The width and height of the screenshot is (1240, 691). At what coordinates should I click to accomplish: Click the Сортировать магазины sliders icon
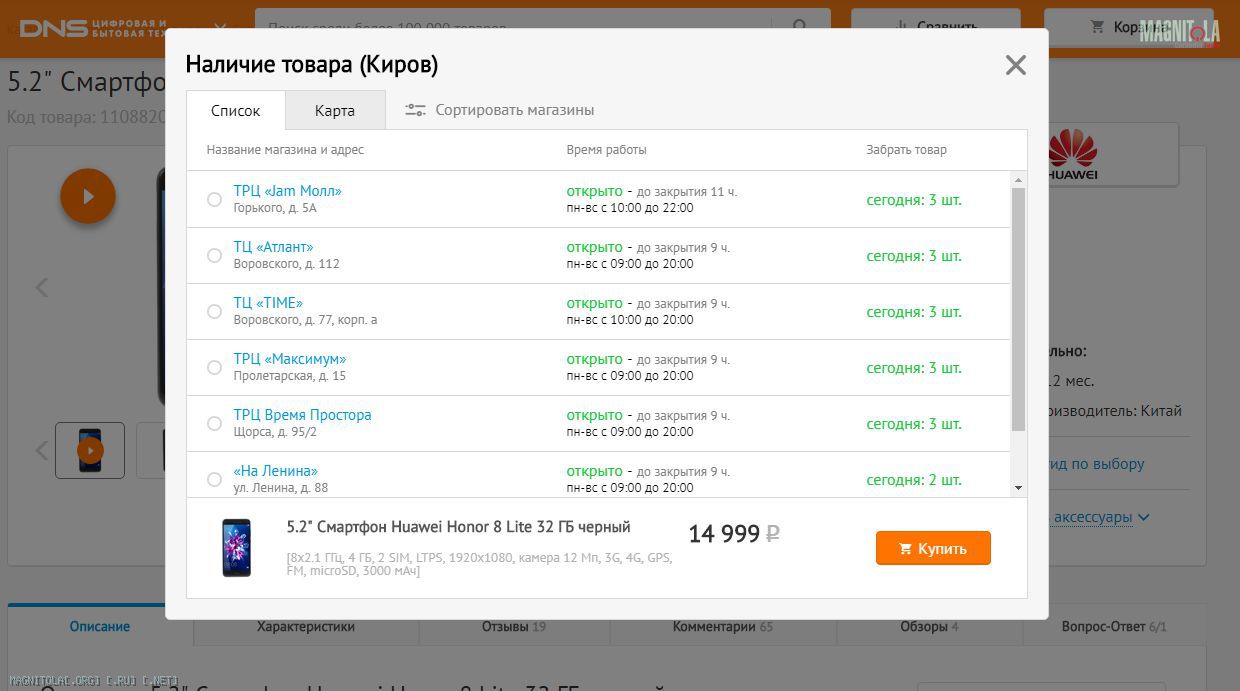click(x=415, y=110)
